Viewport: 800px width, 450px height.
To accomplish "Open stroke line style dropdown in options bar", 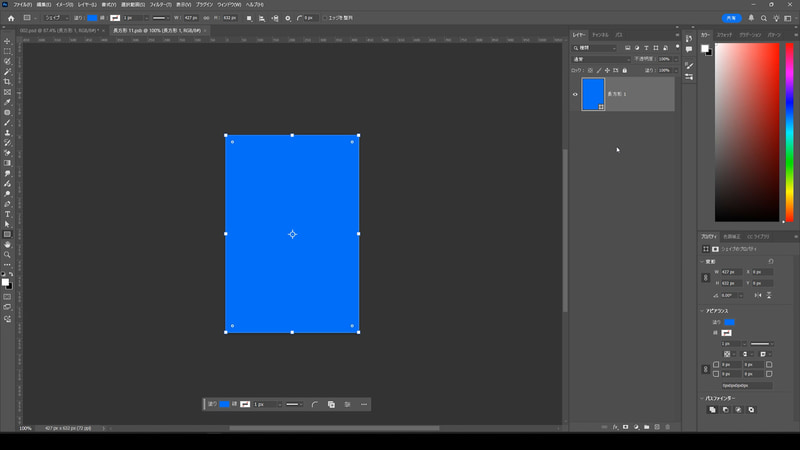I will point(161,18).
